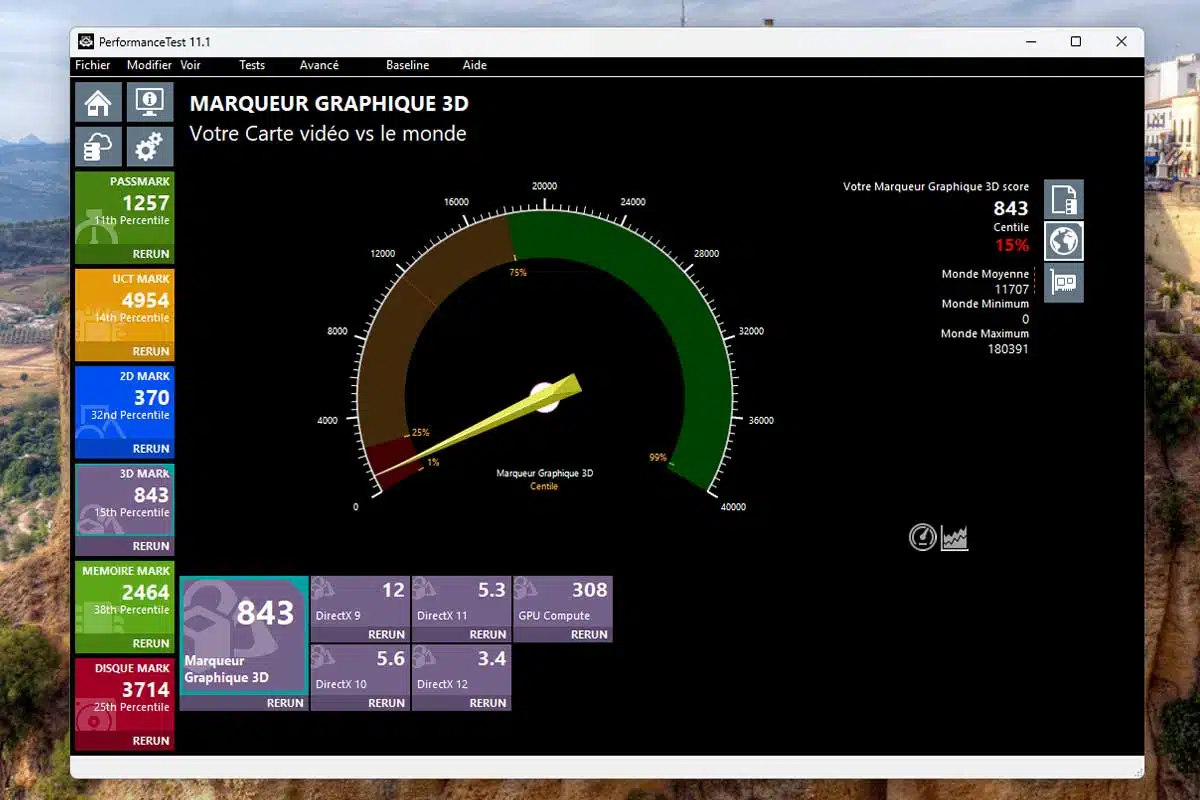This screenshot has width=1200, height=800.
Task: Click the Monde Moyenne value 11707
Action: pos(1011,289)
